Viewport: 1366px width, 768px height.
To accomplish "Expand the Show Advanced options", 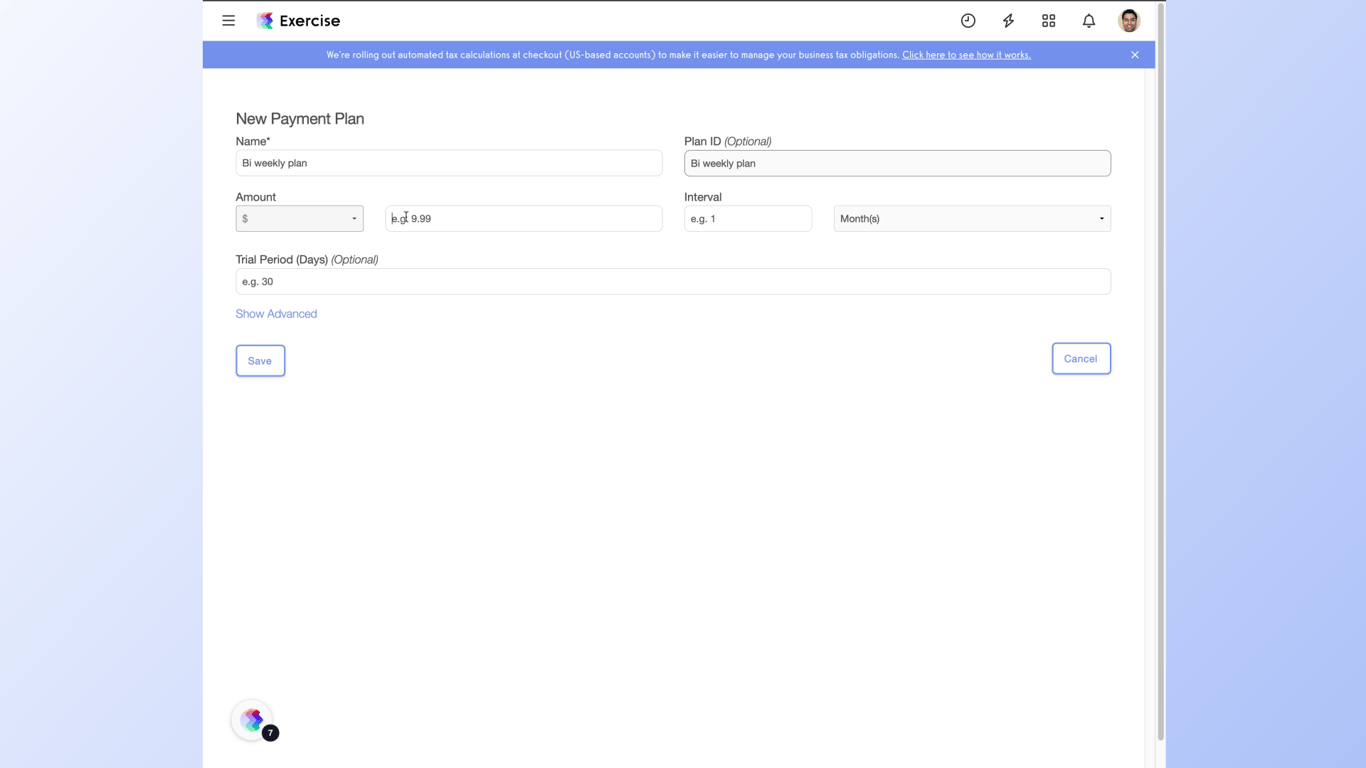I will (276, 314).
